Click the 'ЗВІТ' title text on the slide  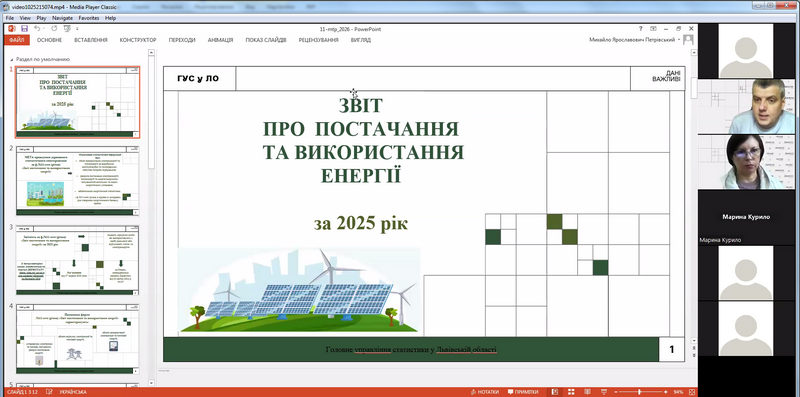361,106
